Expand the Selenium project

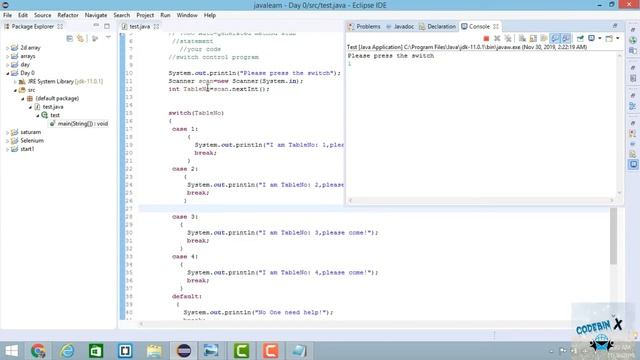[7, 141]
